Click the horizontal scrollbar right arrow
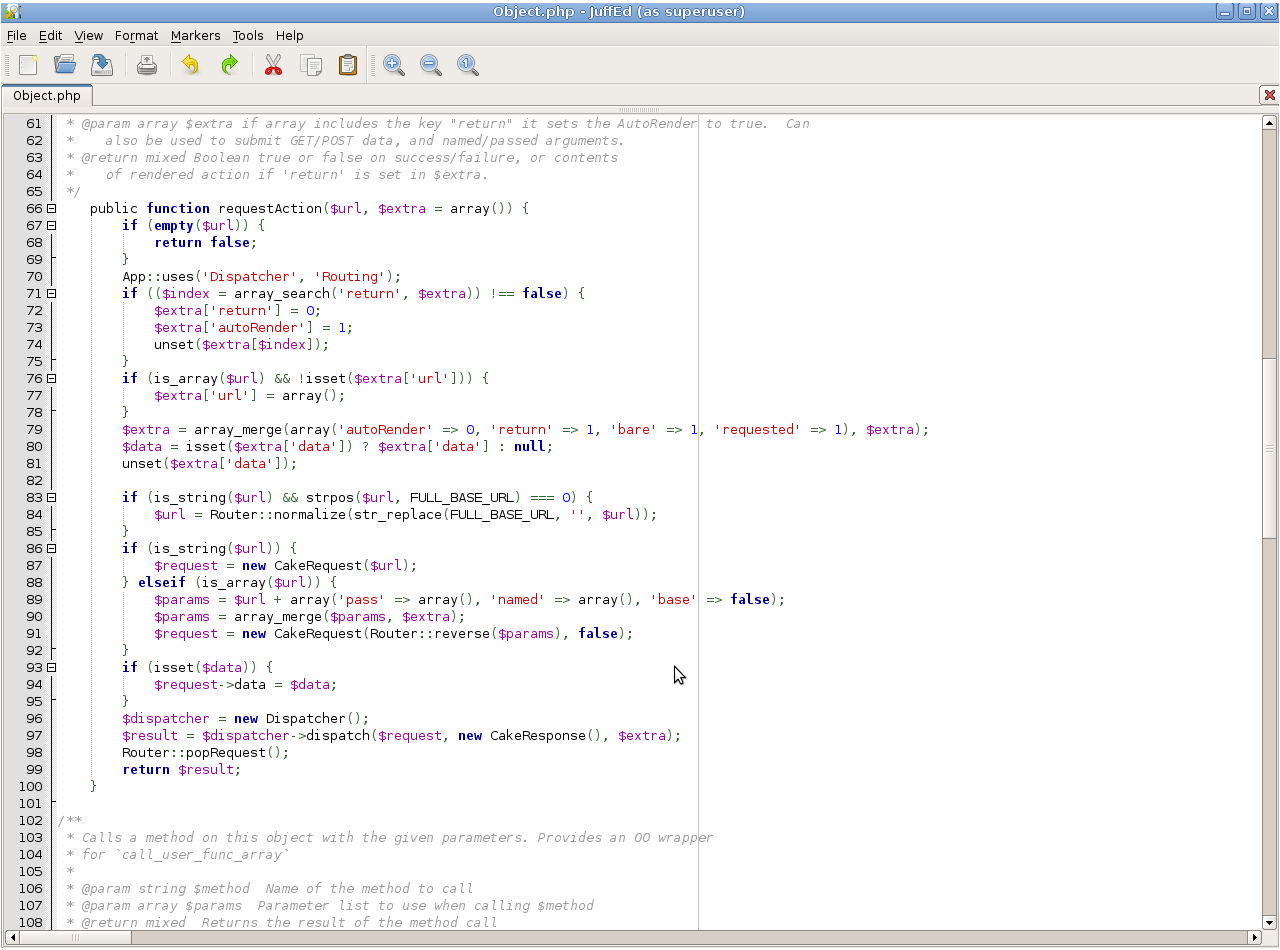Image resolution: width=1280 pixels, height=950 pixels. [1254, 938]
